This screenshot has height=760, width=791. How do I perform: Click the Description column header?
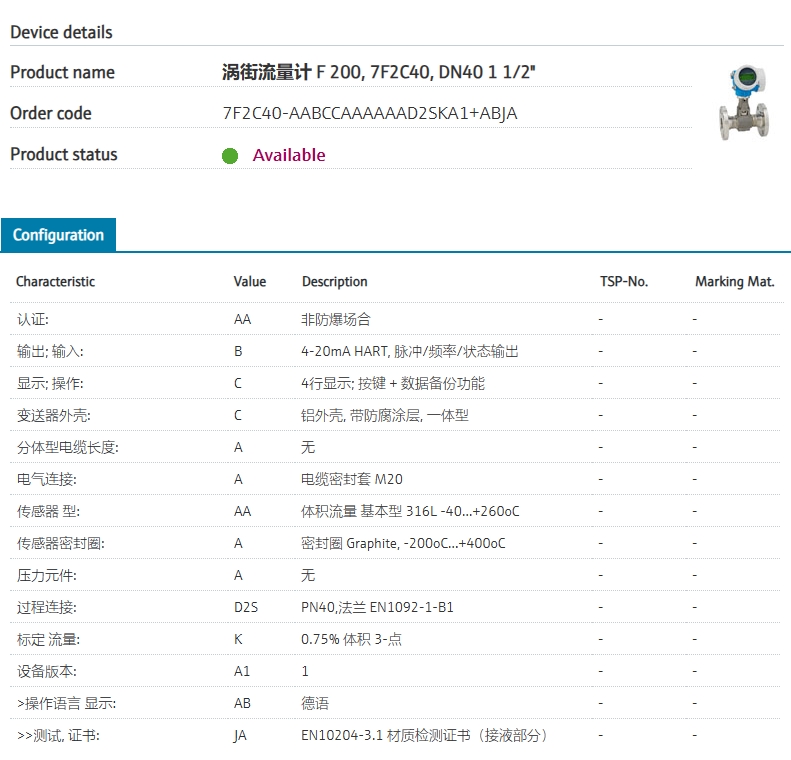(x=334, y=281)
